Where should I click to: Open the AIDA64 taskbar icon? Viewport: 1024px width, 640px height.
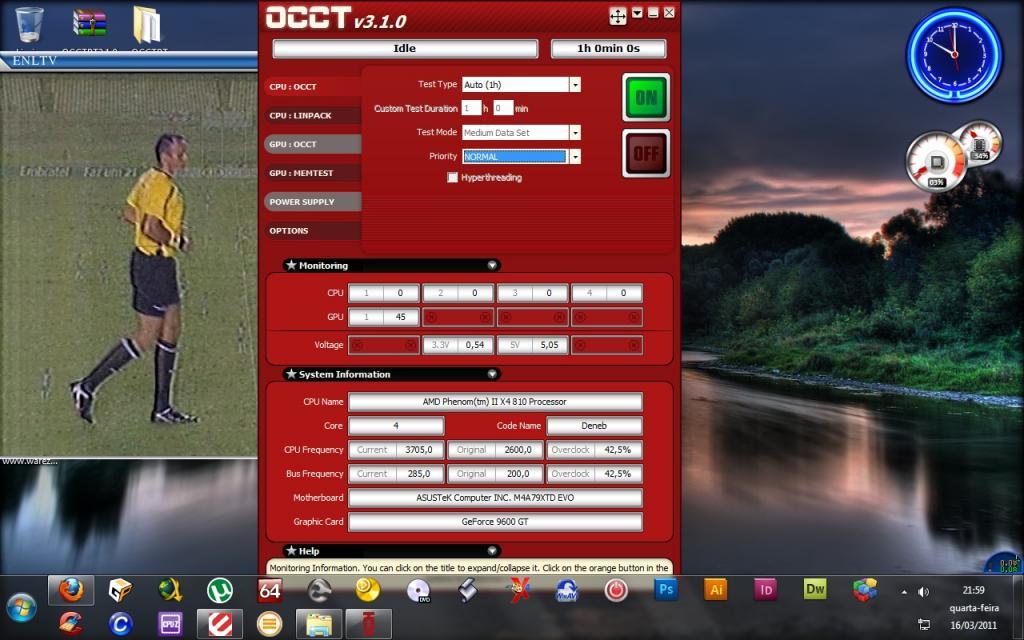pyautogui.click(x=270, y=590)
